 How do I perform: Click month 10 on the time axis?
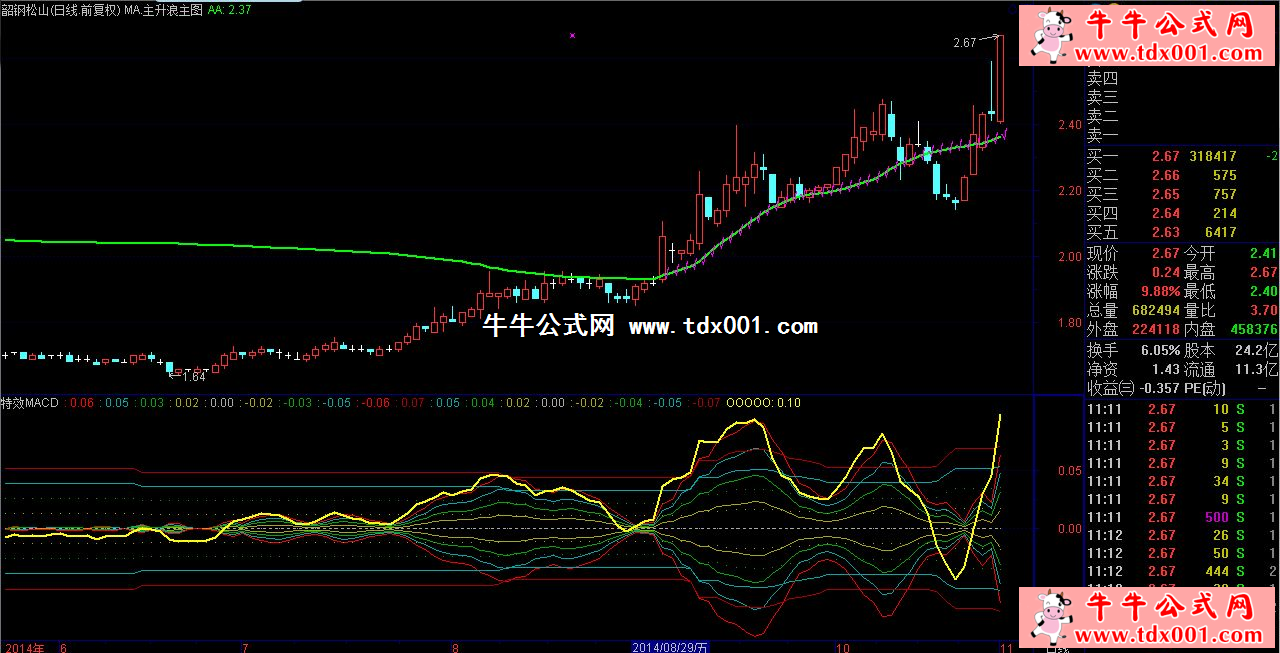point(843,647)
